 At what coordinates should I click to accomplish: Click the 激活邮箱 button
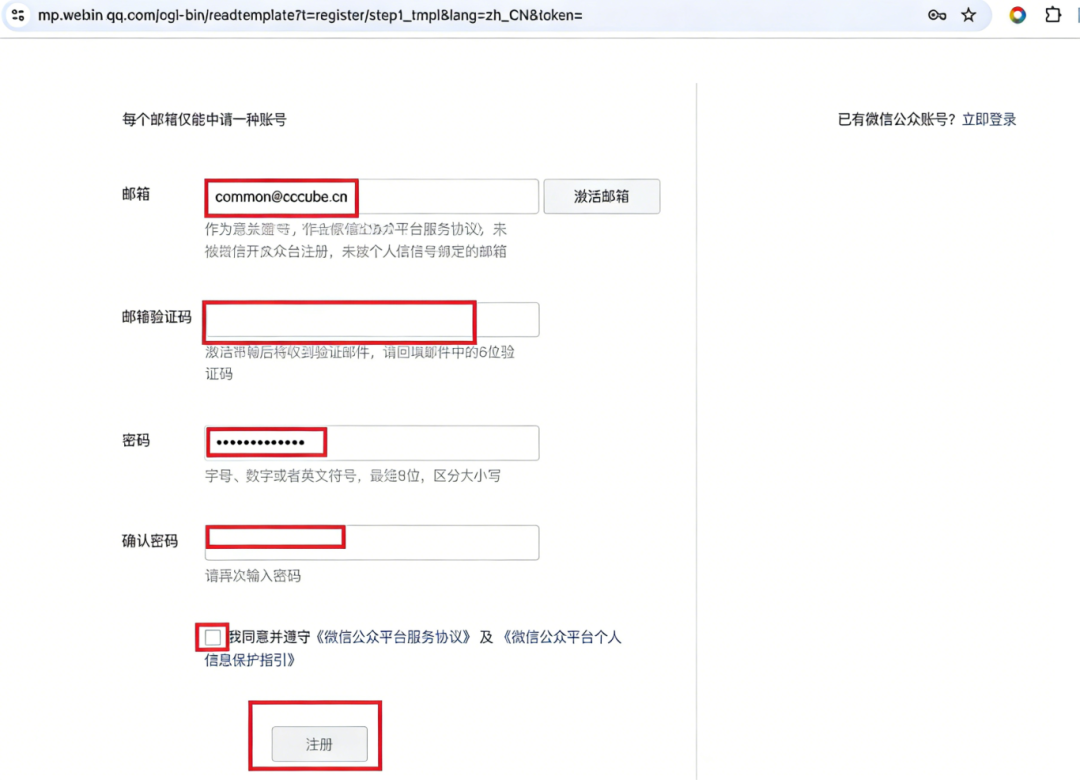click(601, 196)
